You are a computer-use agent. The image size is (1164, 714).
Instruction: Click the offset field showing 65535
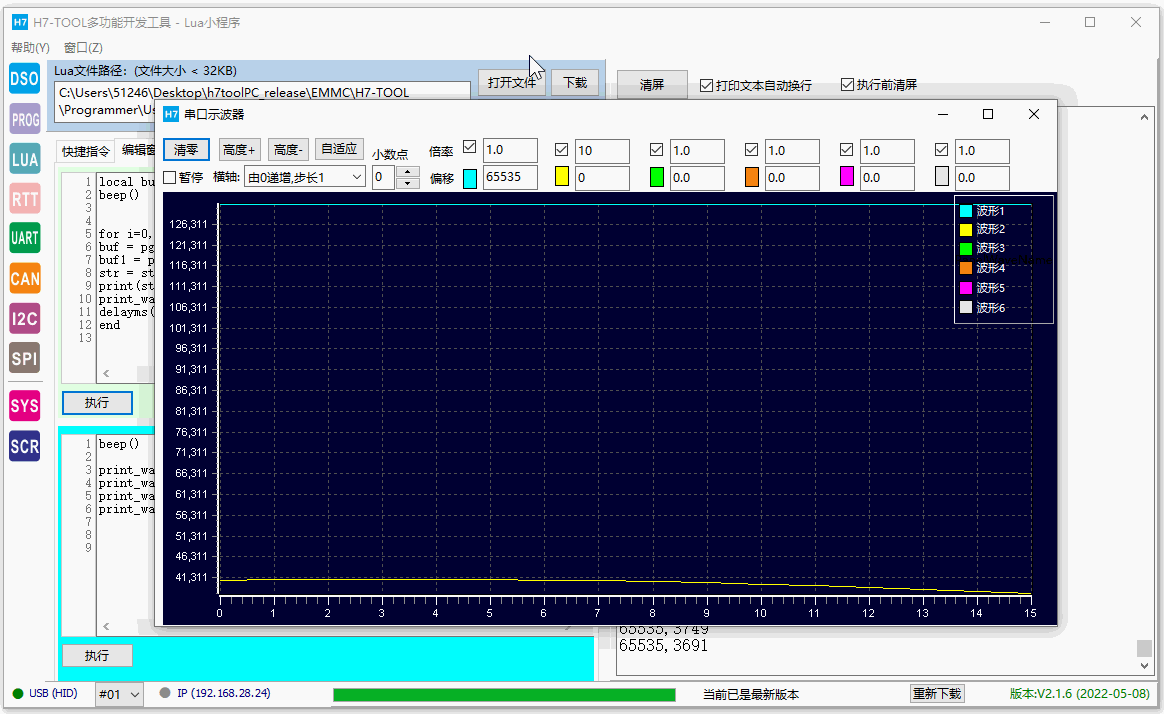click(510, 177)
